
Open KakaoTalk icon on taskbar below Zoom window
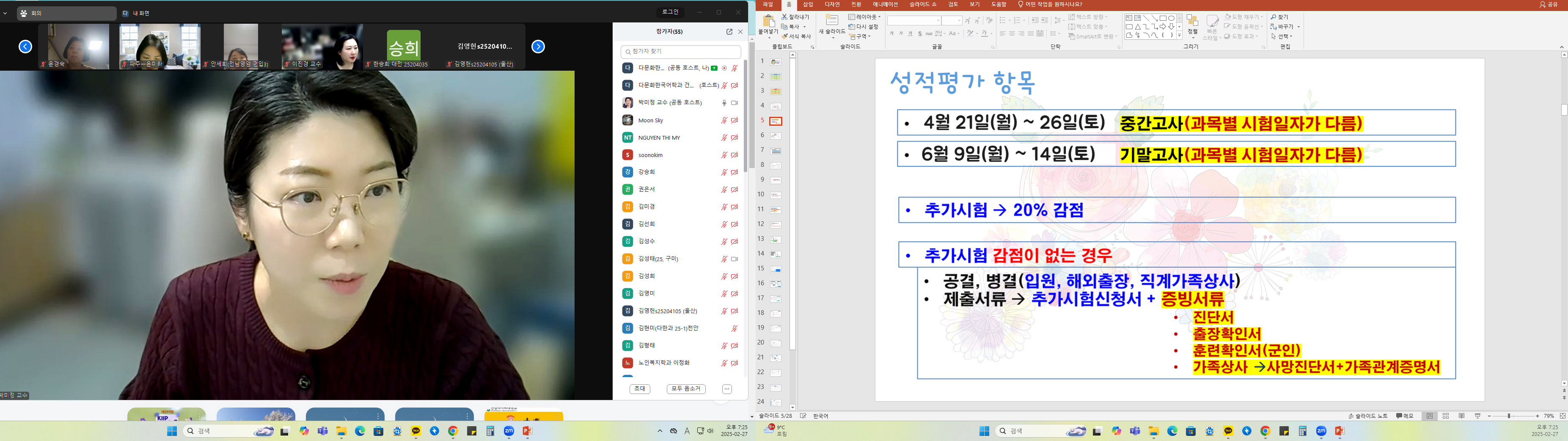pos(416,431)
